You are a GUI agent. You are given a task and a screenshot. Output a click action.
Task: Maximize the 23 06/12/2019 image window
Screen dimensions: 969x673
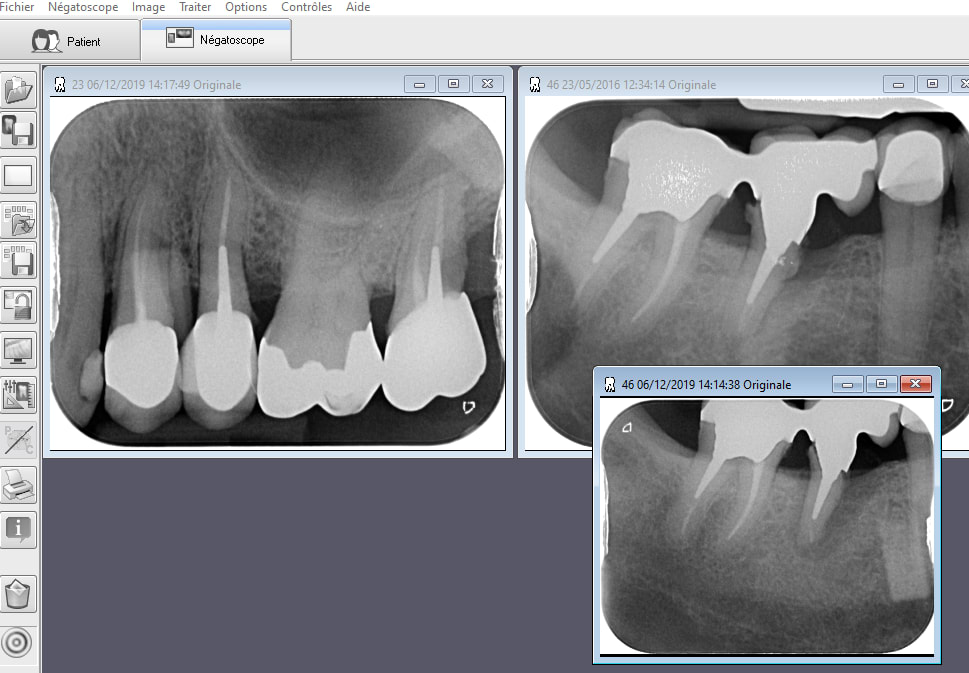pyautogui.click(x=453, y=85)
